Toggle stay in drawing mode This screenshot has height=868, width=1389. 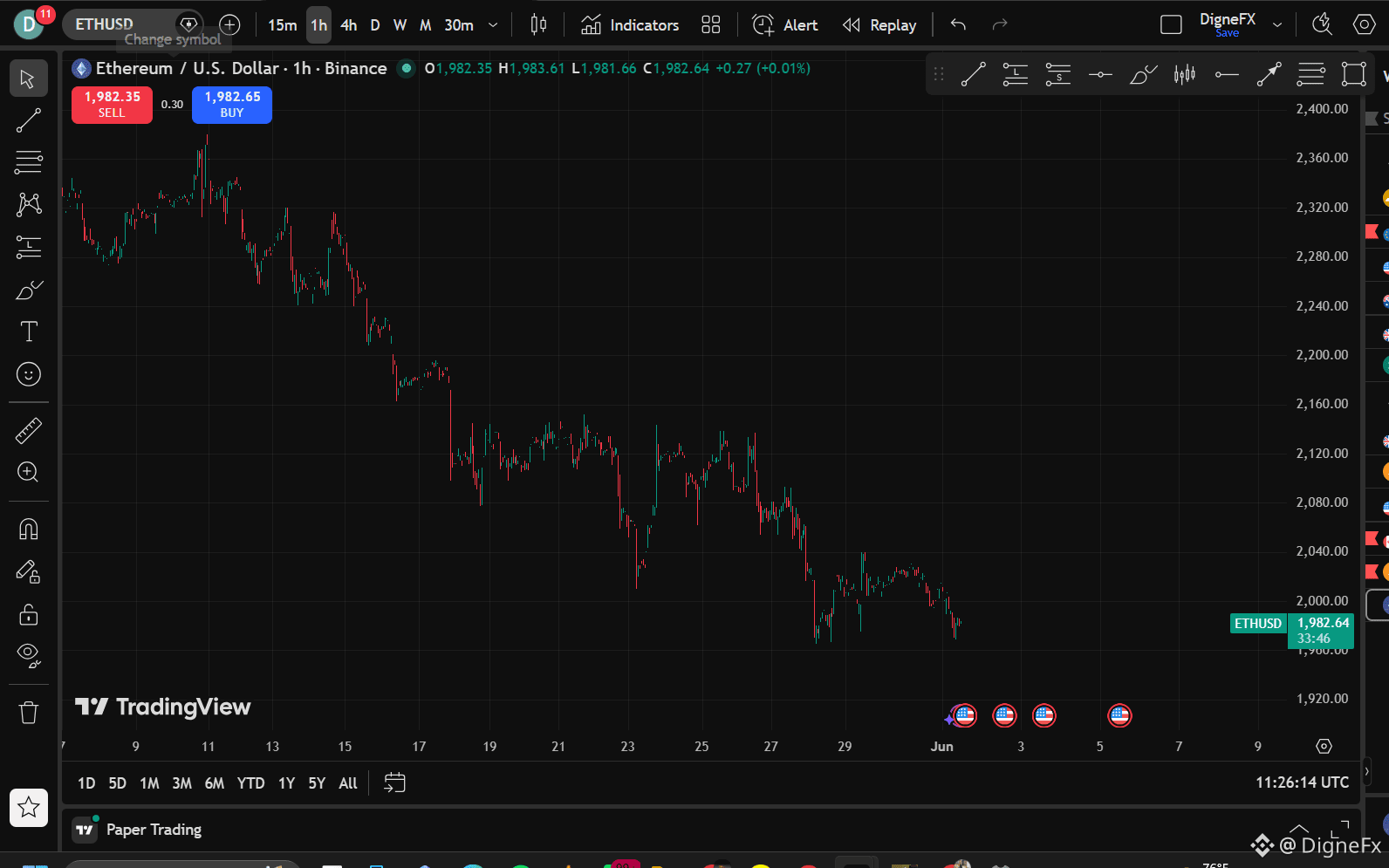28,572
